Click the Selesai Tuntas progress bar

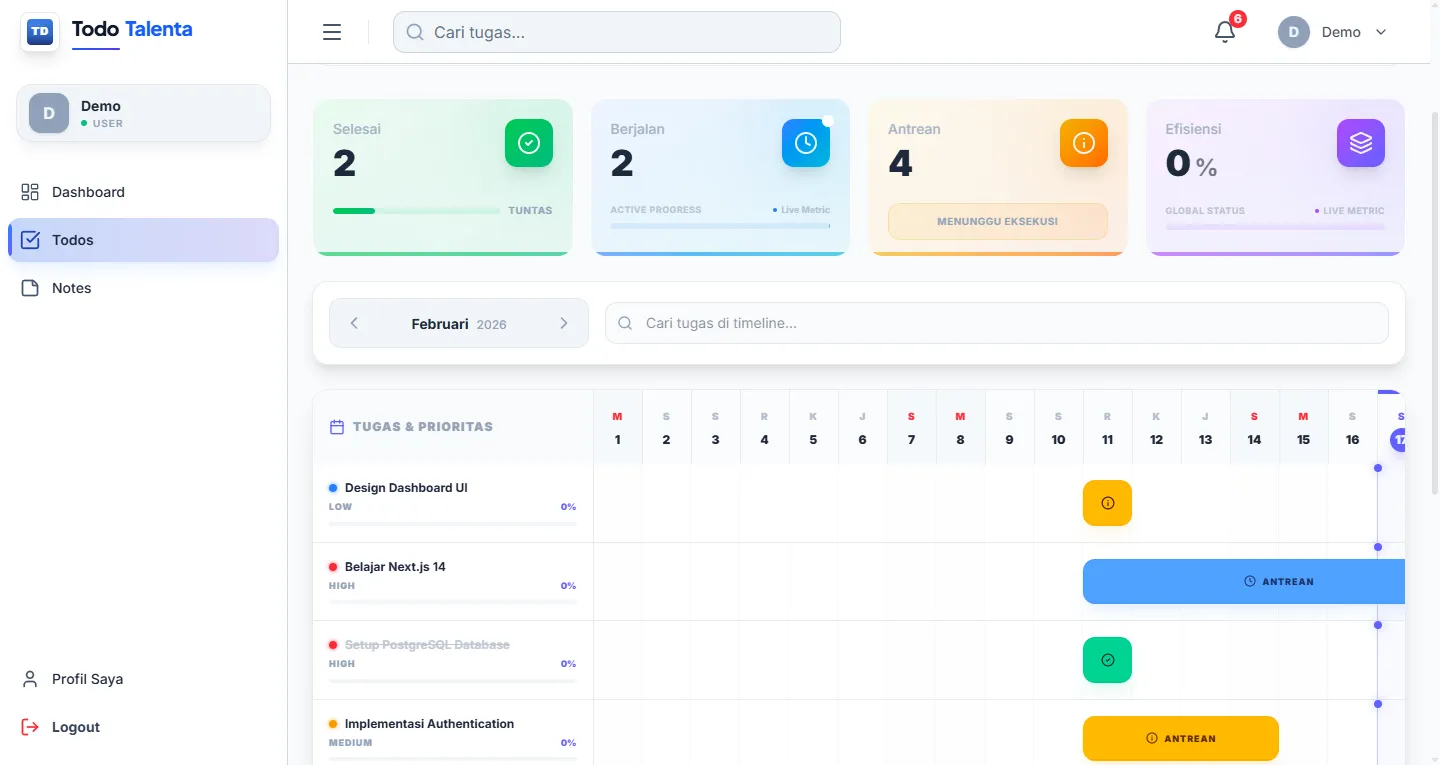point(416,211)
